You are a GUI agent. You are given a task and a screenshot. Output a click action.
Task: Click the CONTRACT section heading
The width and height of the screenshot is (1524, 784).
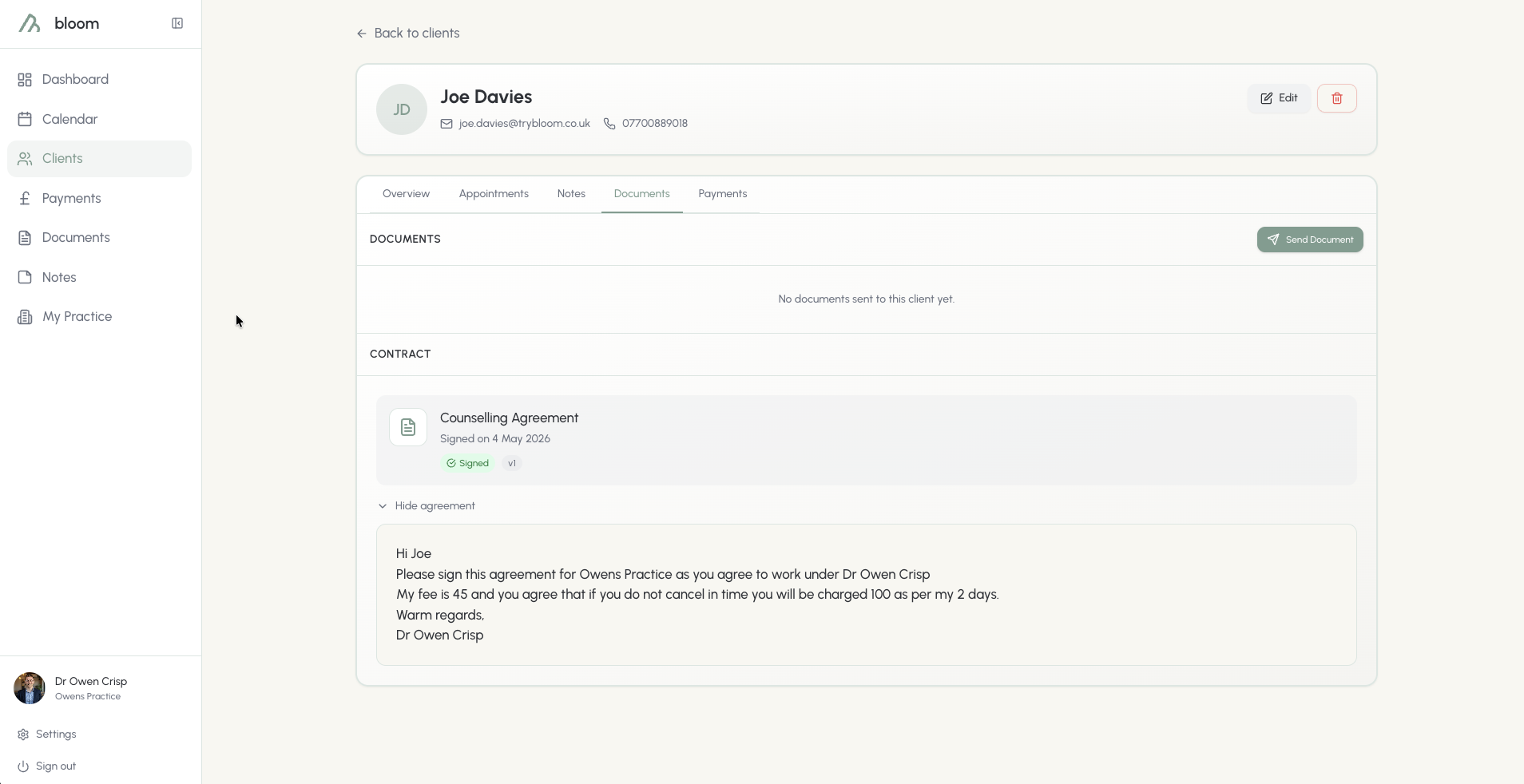(x=400, y=354)
